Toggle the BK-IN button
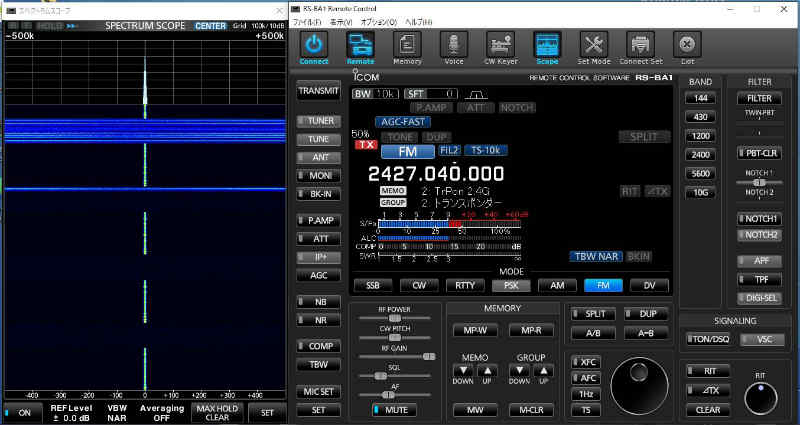The height and width of the screenshot is (425, 800). (x=318, y=194)
